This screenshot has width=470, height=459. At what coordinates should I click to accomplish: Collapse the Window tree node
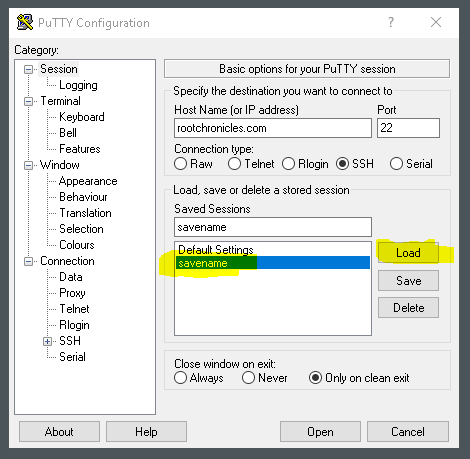tap(28, 165)
